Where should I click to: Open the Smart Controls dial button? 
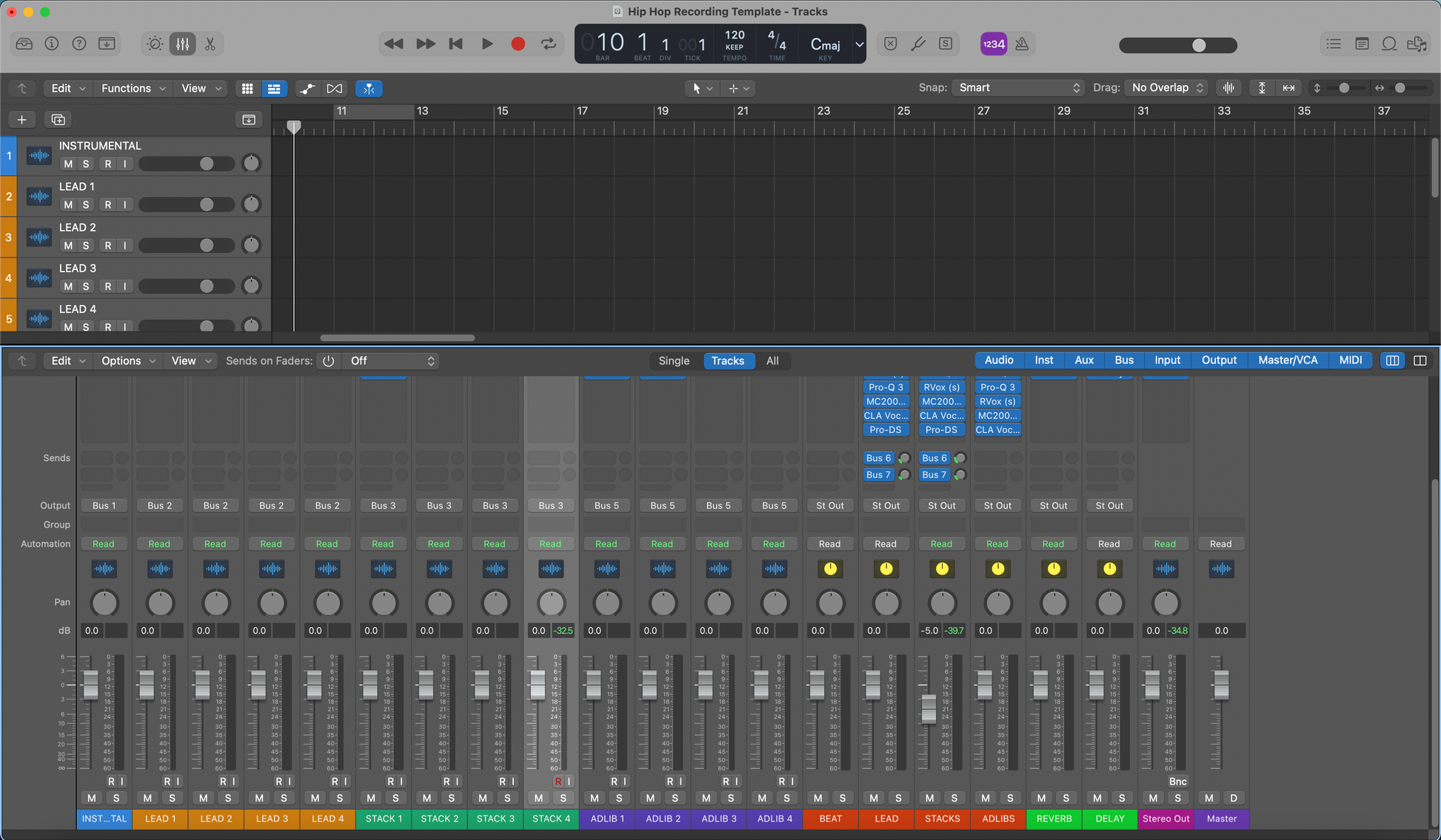(x=155, y=44)
